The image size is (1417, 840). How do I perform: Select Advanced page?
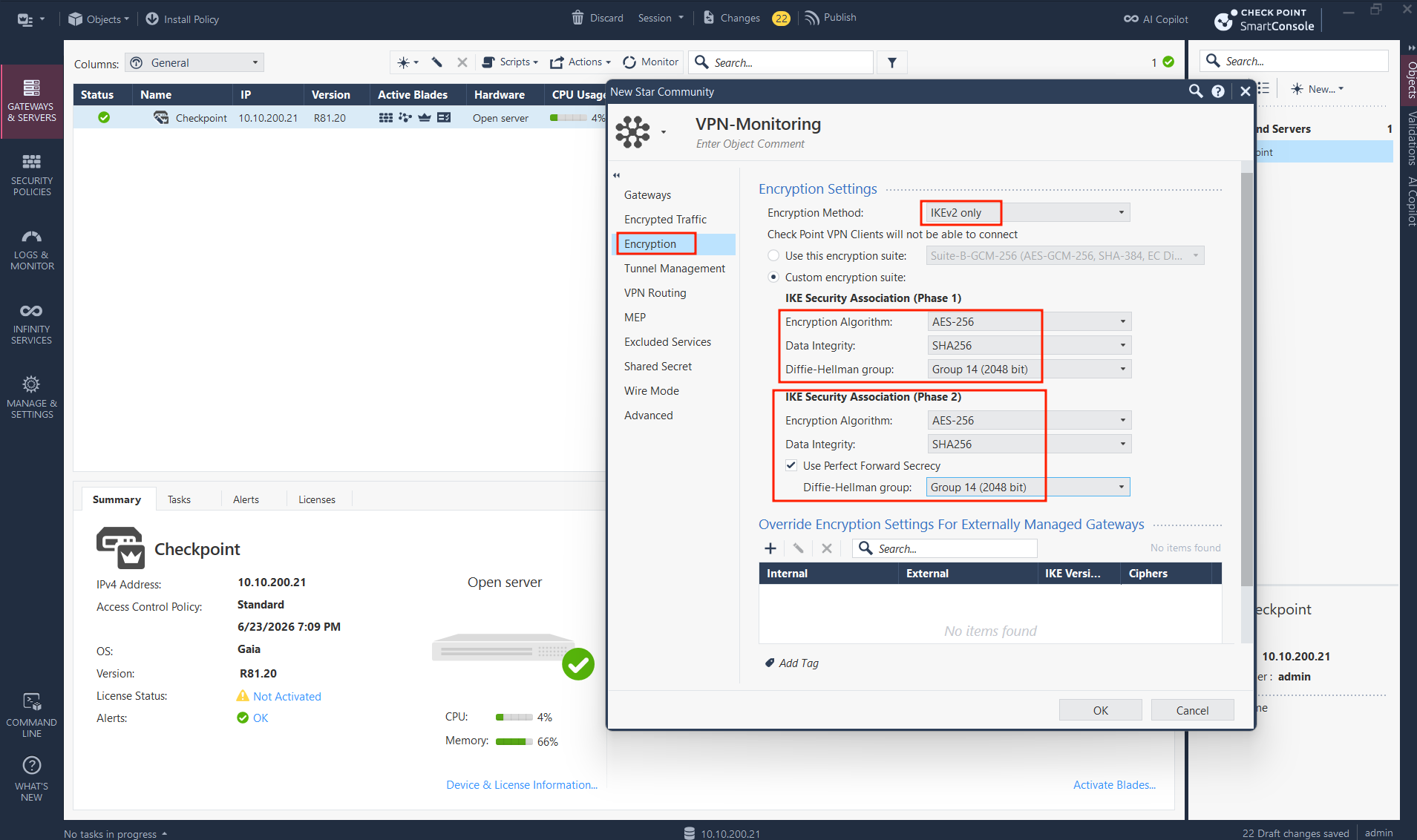click(x=649, y=416)
